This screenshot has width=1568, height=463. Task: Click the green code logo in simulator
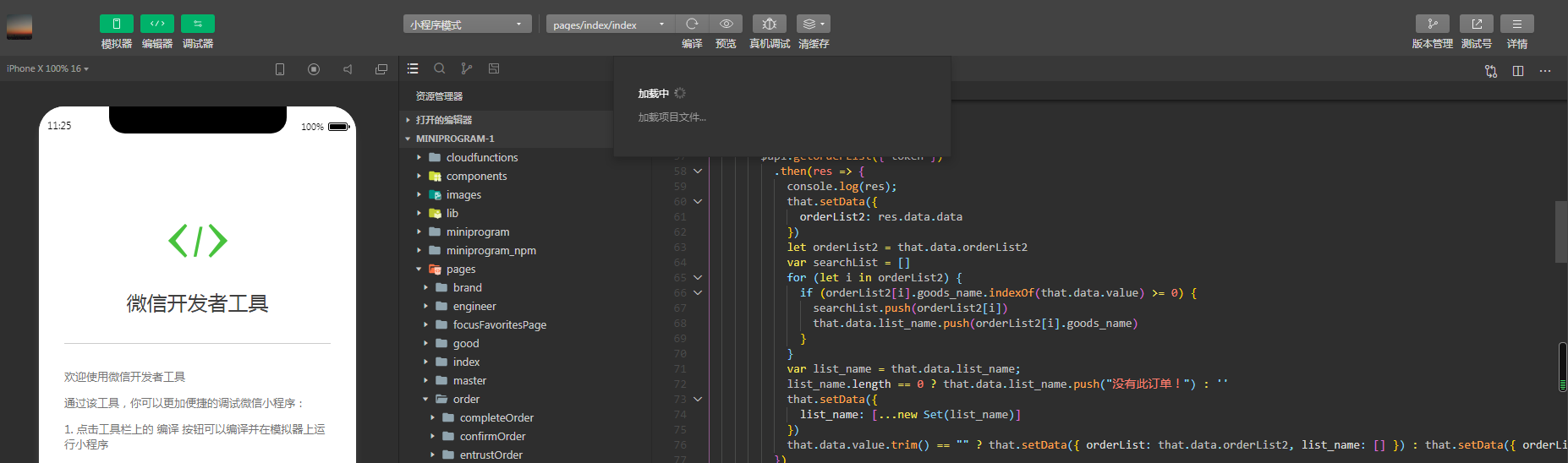pos(198,241)
